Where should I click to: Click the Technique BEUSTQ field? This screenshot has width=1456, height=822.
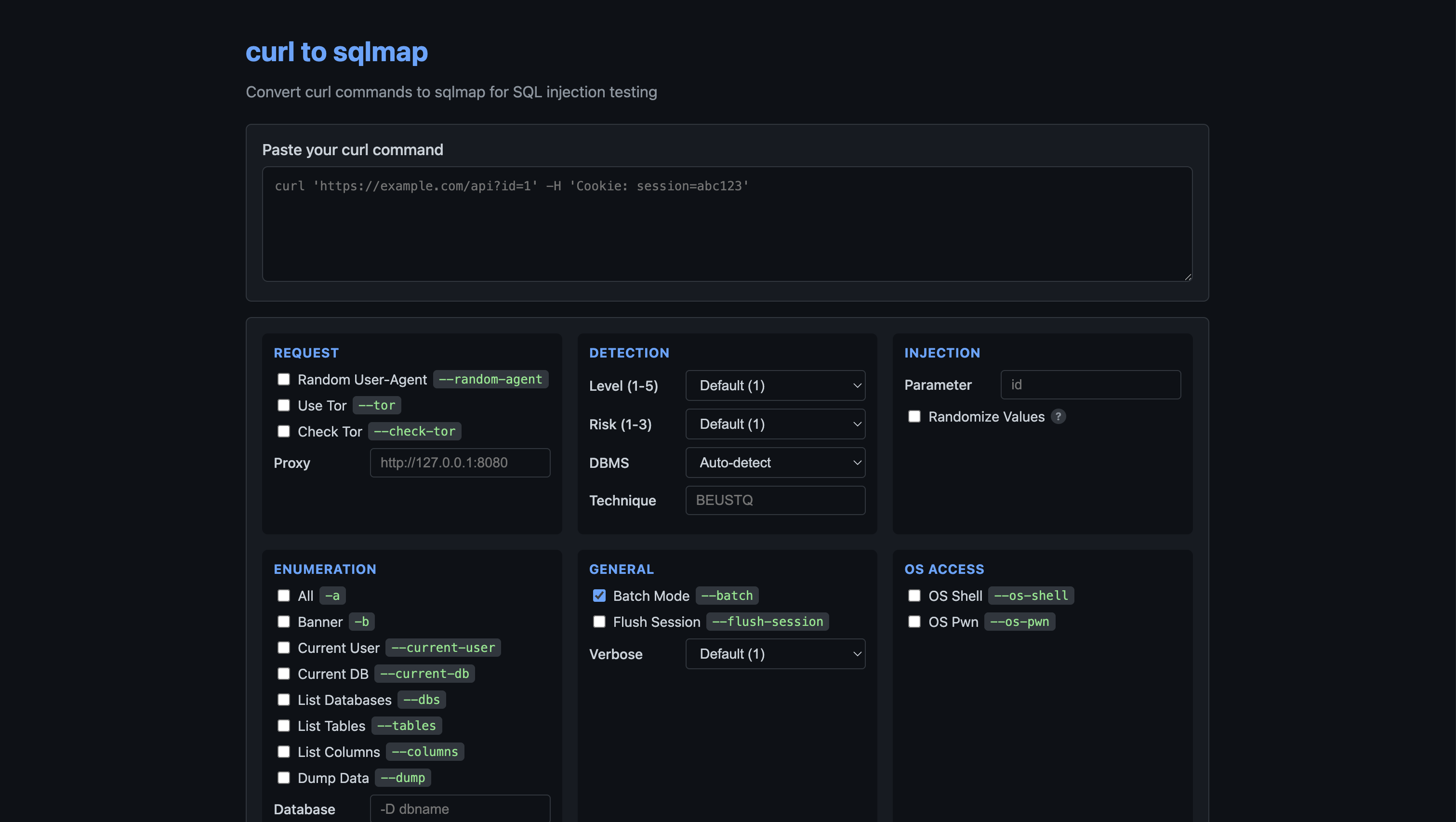(775, 500)
